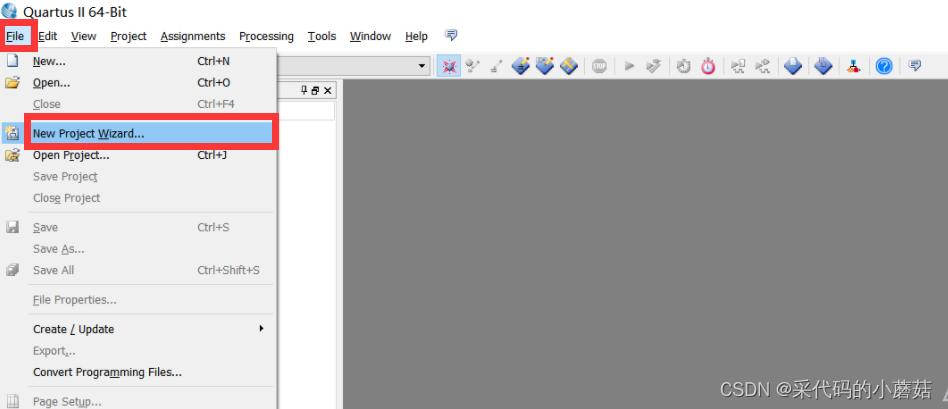Click the first grey waveform simulation icon

[738, 66]
